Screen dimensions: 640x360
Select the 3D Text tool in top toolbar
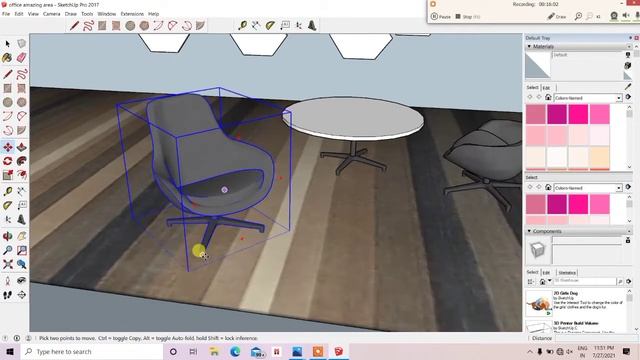[312, 26]
